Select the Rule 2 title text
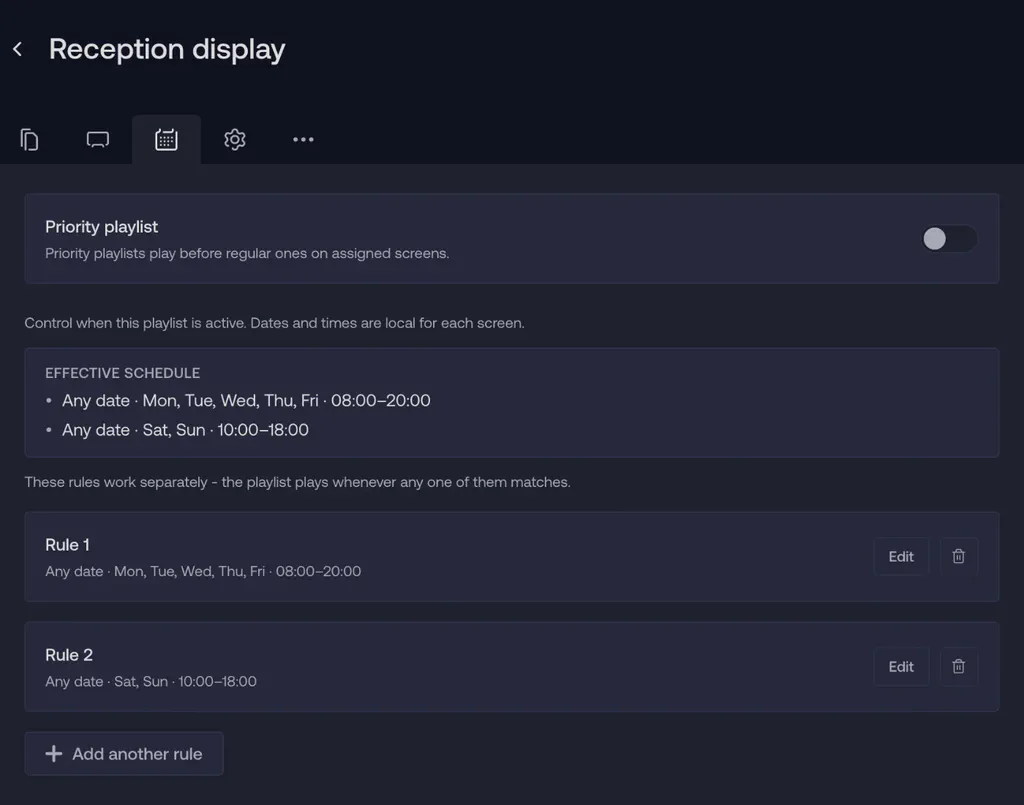Image resolution: width=1024 pixels, height=805 pixels. tap(69, 655)
